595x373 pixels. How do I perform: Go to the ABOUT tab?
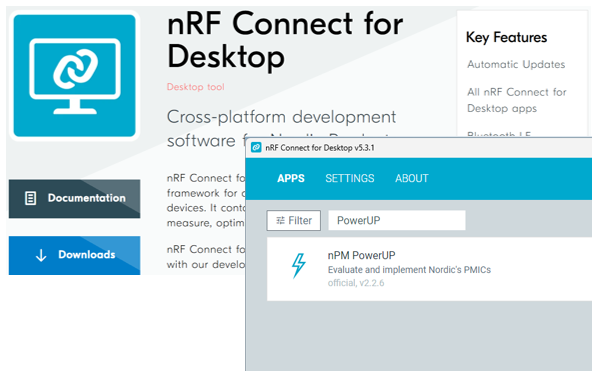[412, 178]
